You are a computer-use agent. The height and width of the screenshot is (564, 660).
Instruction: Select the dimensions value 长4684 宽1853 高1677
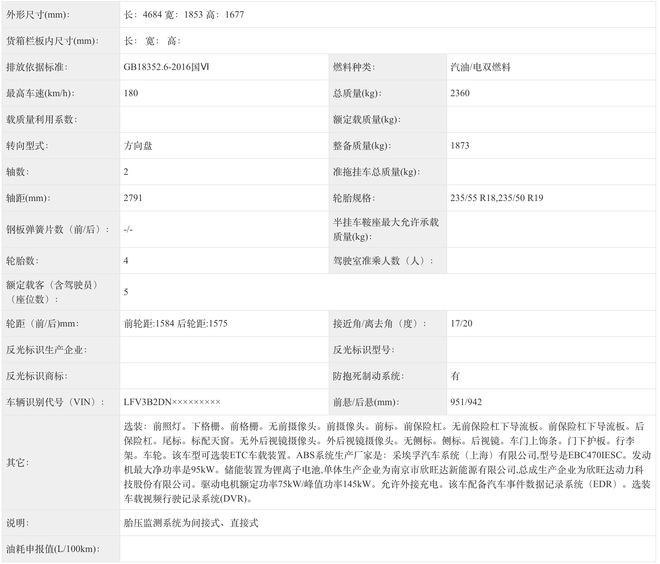pyautogui.click(x=182, y=15)
